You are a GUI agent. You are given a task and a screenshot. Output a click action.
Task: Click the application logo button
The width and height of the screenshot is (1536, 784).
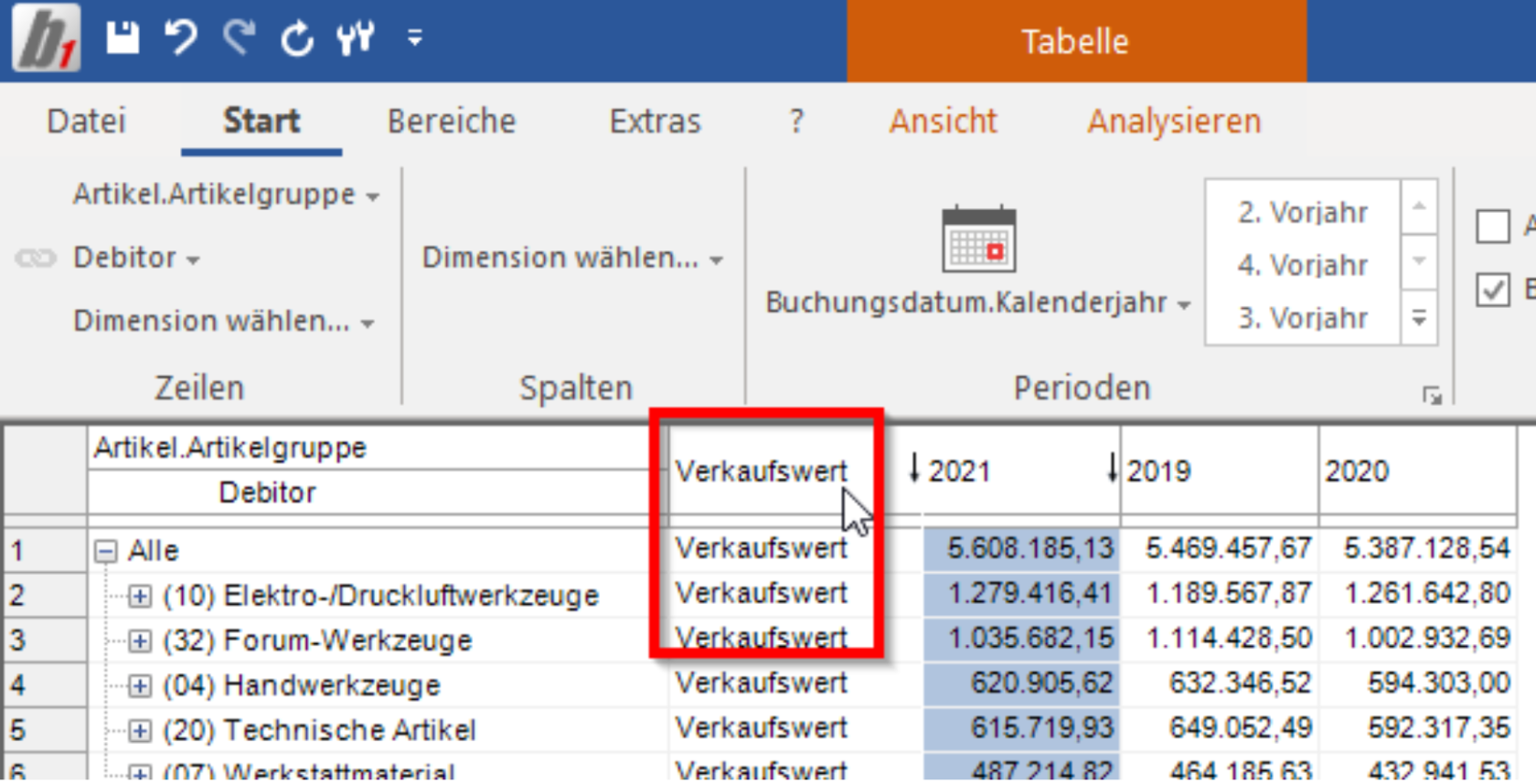pyautogui.click(x=46, y=37)
